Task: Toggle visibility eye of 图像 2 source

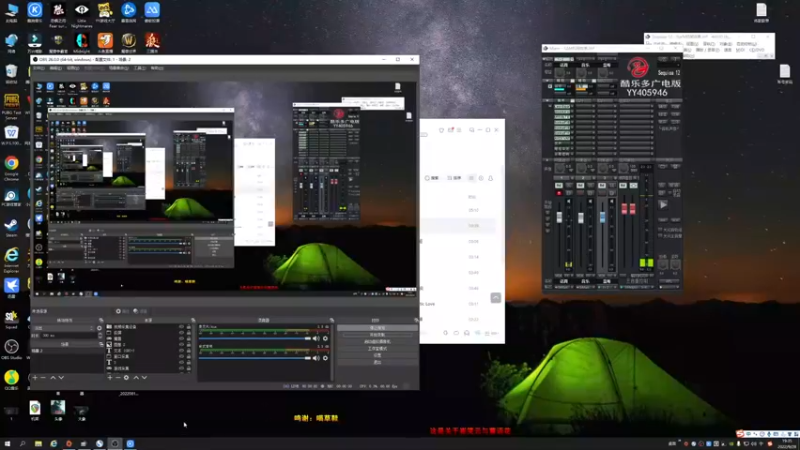Action: tap(181, 345)
